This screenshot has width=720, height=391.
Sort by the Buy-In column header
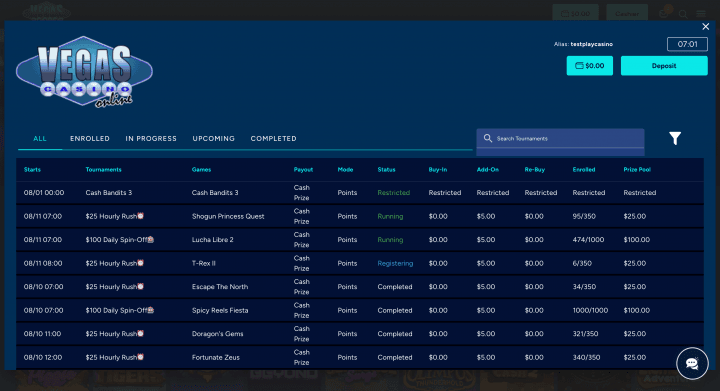[438, 170]
